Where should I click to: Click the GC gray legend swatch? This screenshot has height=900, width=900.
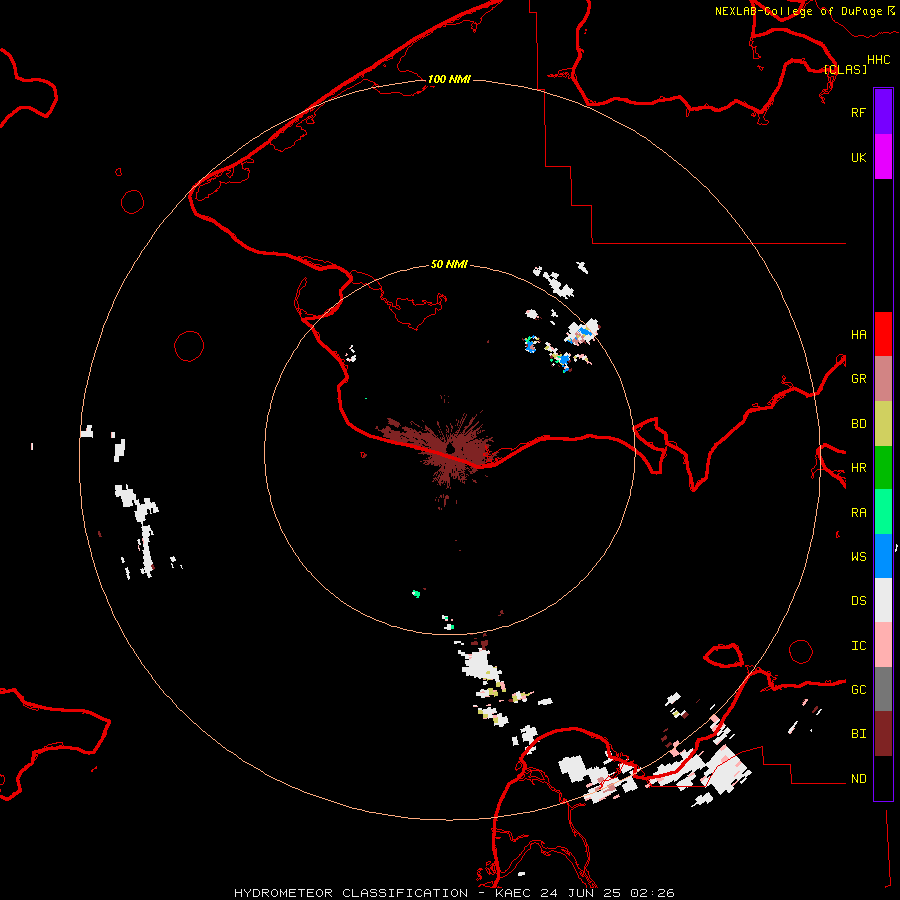[x=883, y=689]
